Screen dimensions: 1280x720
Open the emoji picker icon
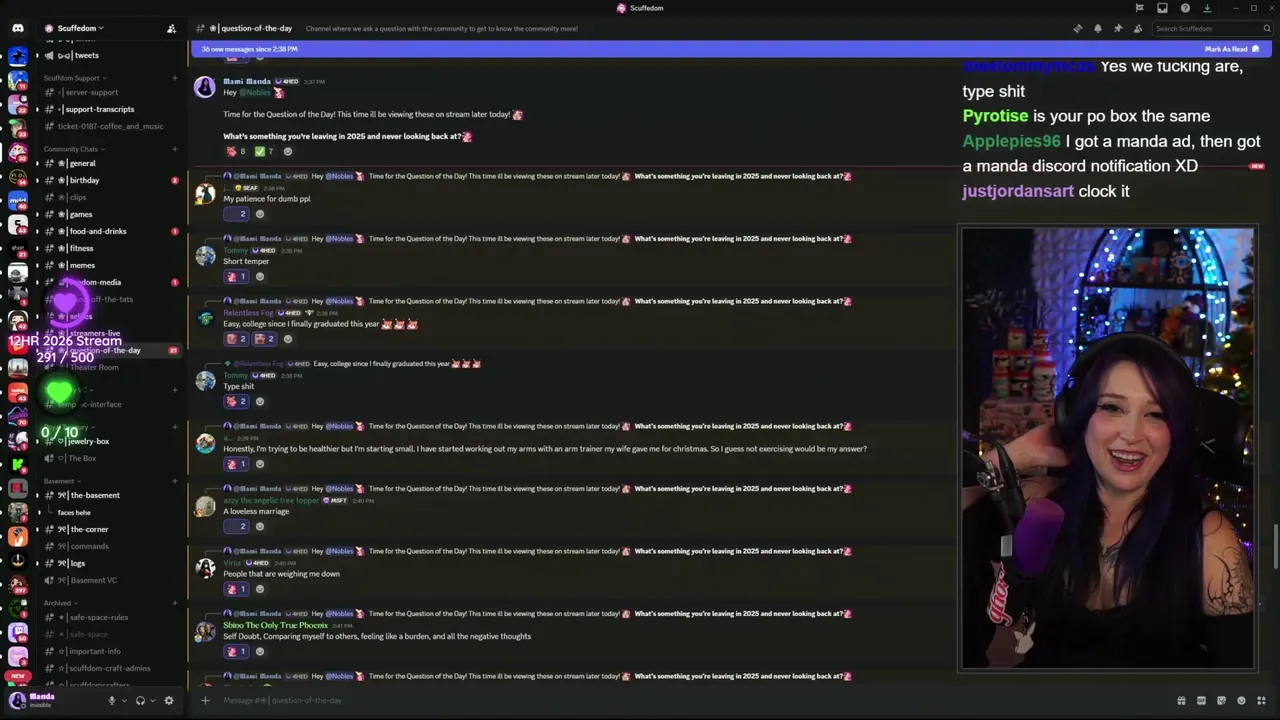(1241, 700)
